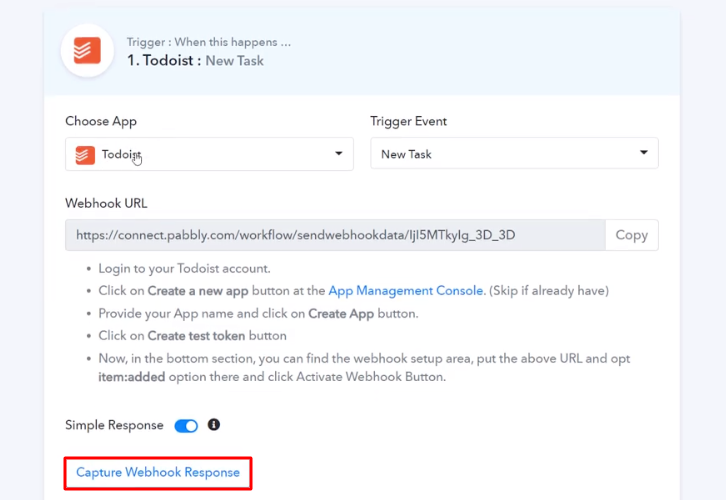Click the Todoist icon inside Choose App field

85,155
